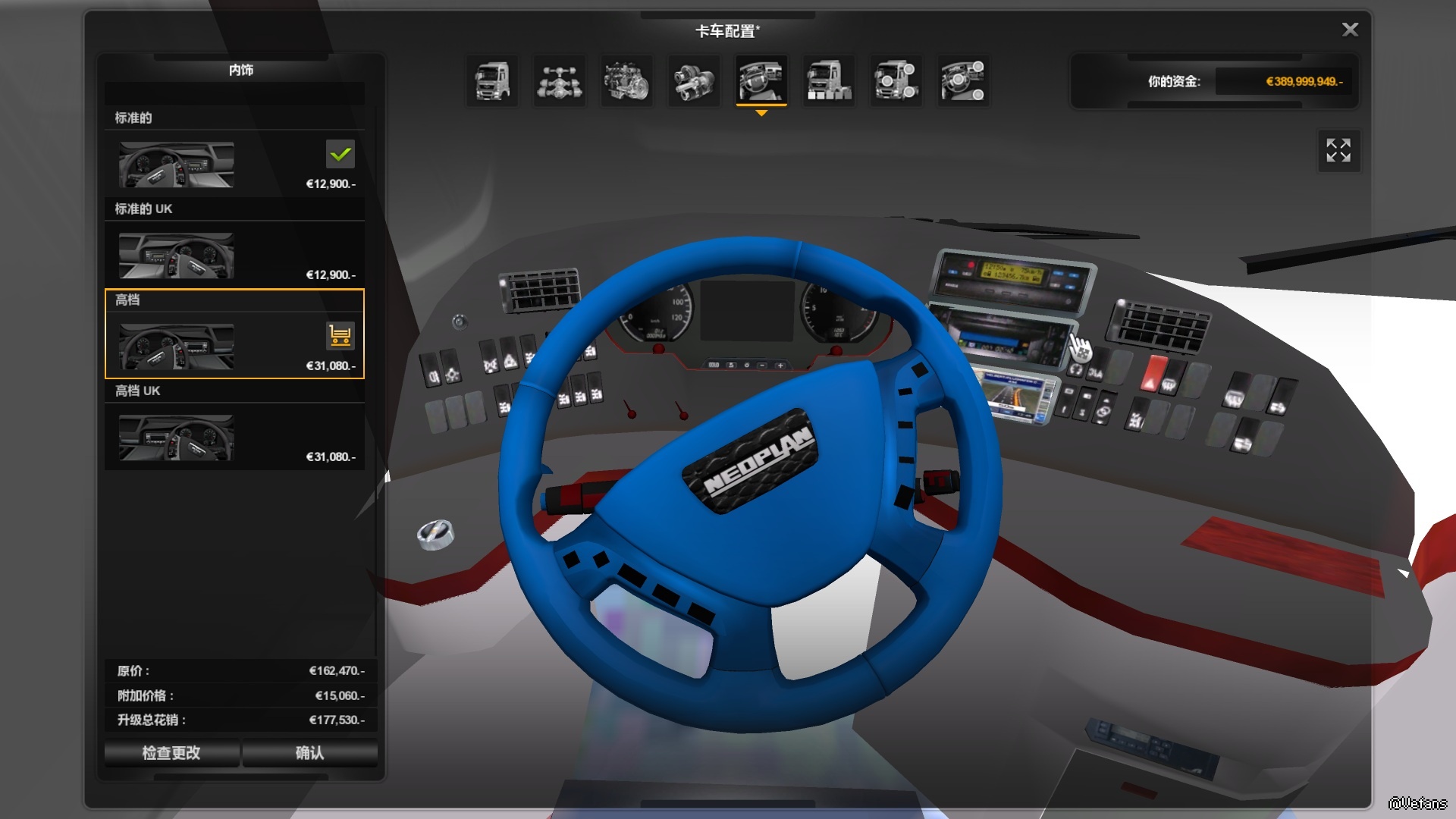Viewport: 1456px width, 819px height.
Task: Click the orange arrow under selected category
Action: 761,113
